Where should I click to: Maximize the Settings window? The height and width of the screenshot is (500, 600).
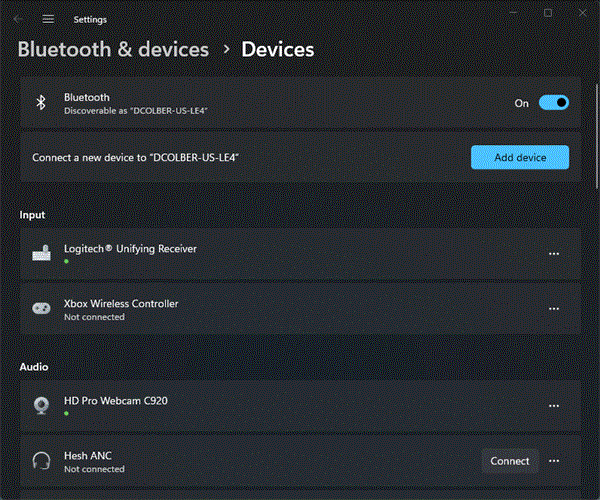click(548, 13)
